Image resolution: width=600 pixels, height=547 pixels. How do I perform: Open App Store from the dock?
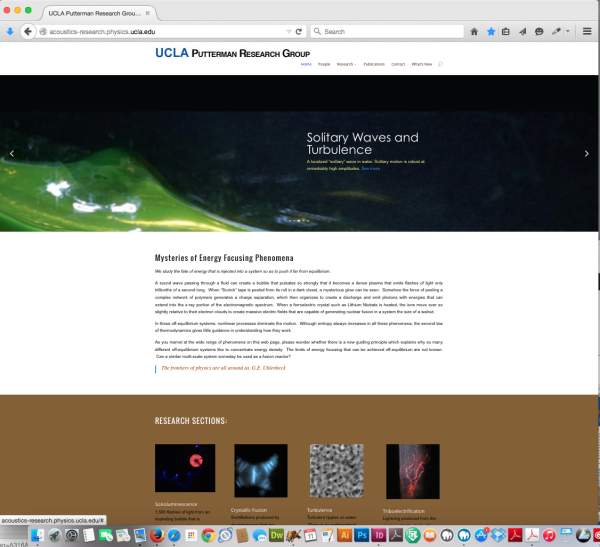[x=481, y=535]
